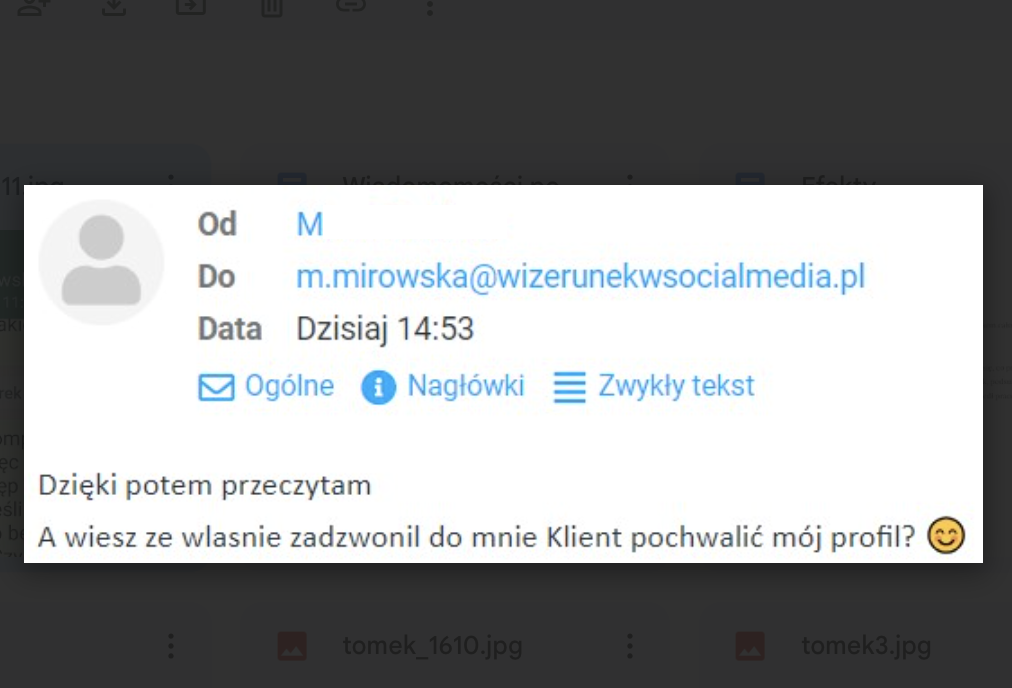Click the blue info icon beside Nagłówki
The height and width of the screenshot is (688, 1012).
click(x=378, y=387)
